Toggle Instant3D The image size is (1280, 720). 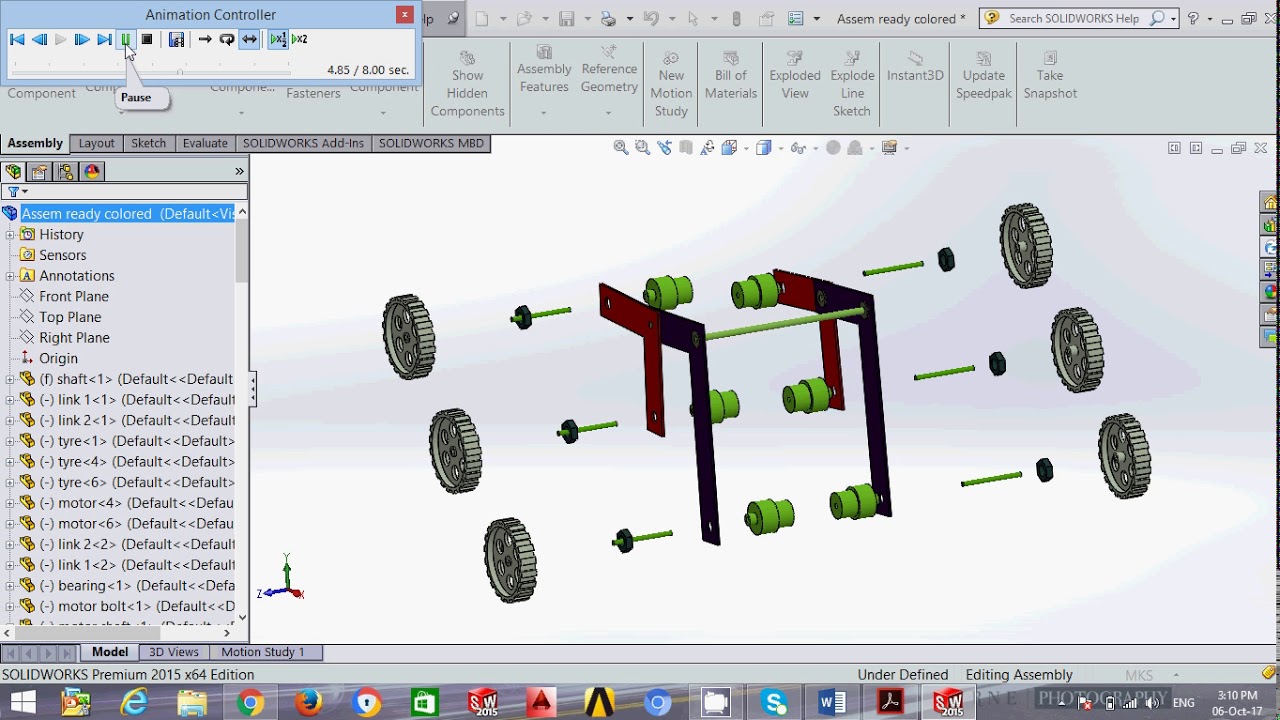[x=915, y=66]
